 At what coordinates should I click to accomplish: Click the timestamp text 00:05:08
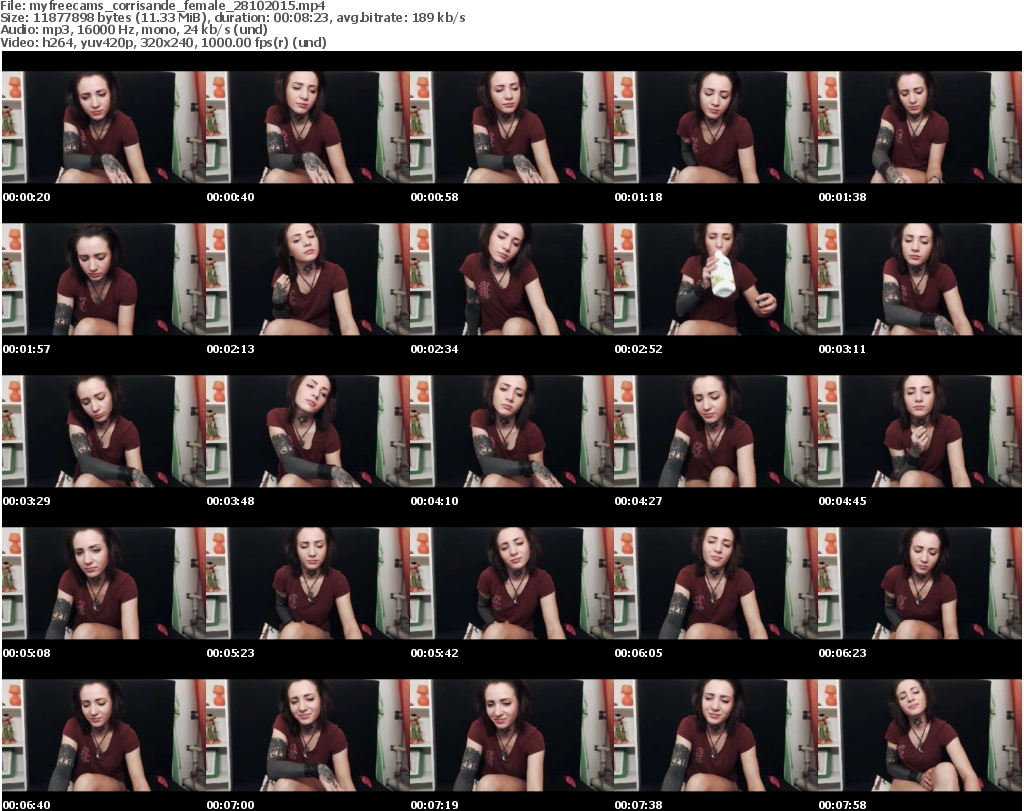click(27, 653)
